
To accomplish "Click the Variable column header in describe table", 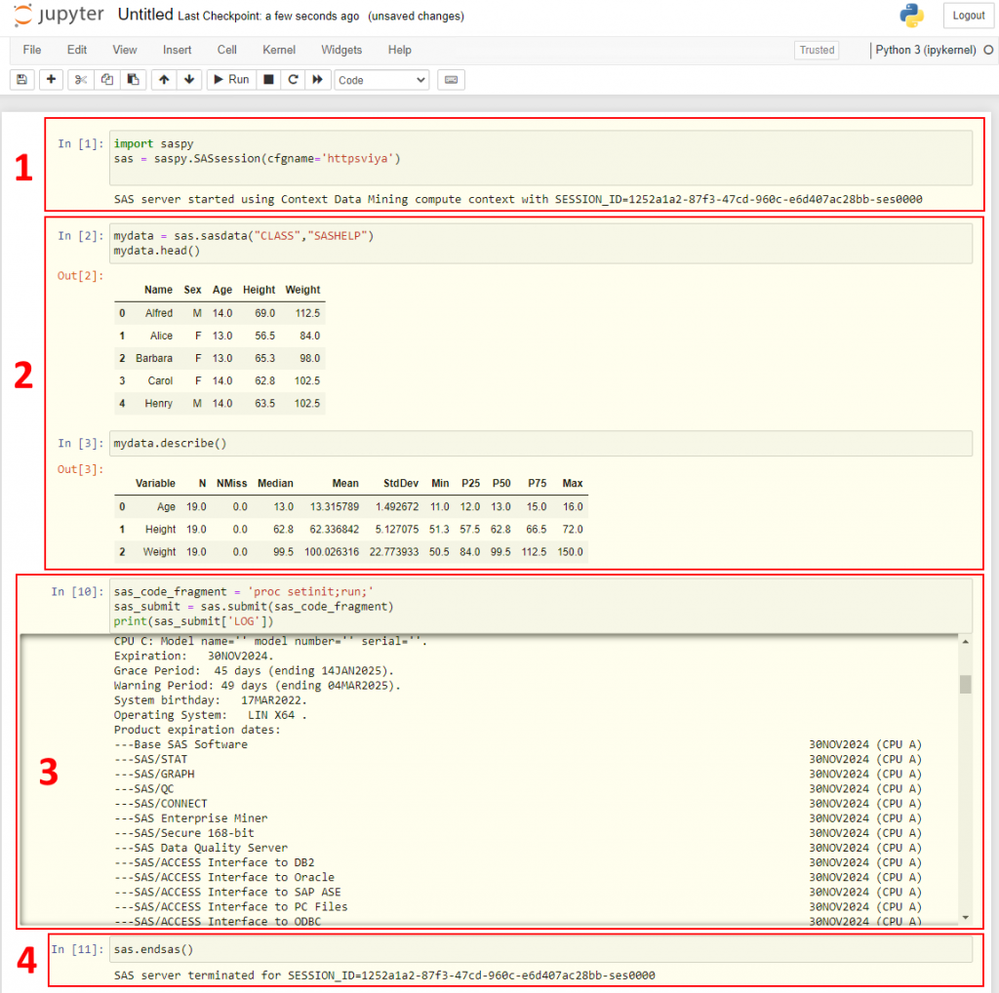I will click(x=155, y=483).
